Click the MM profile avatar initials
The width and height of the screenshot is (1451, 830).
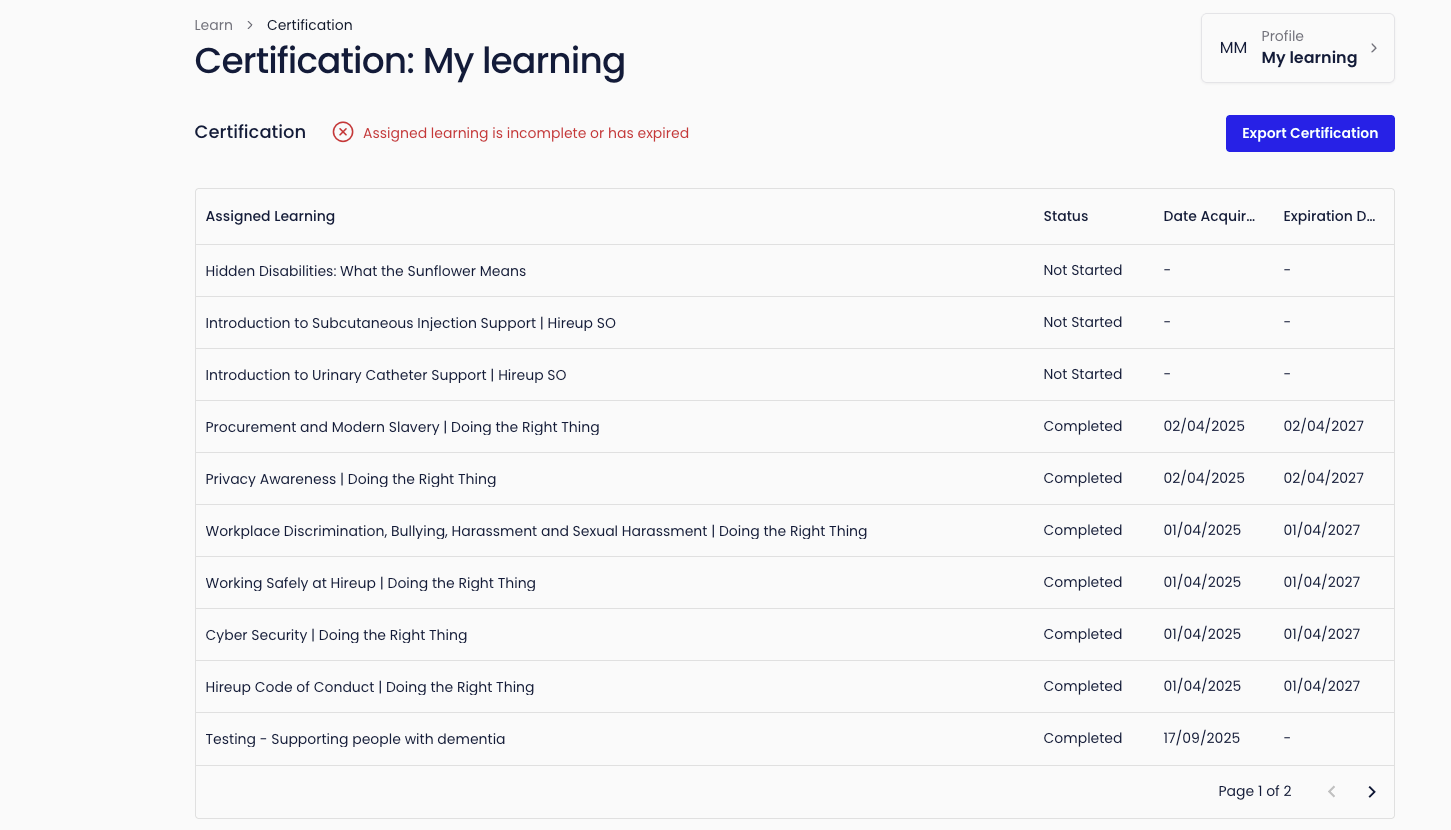point(1233,48)
